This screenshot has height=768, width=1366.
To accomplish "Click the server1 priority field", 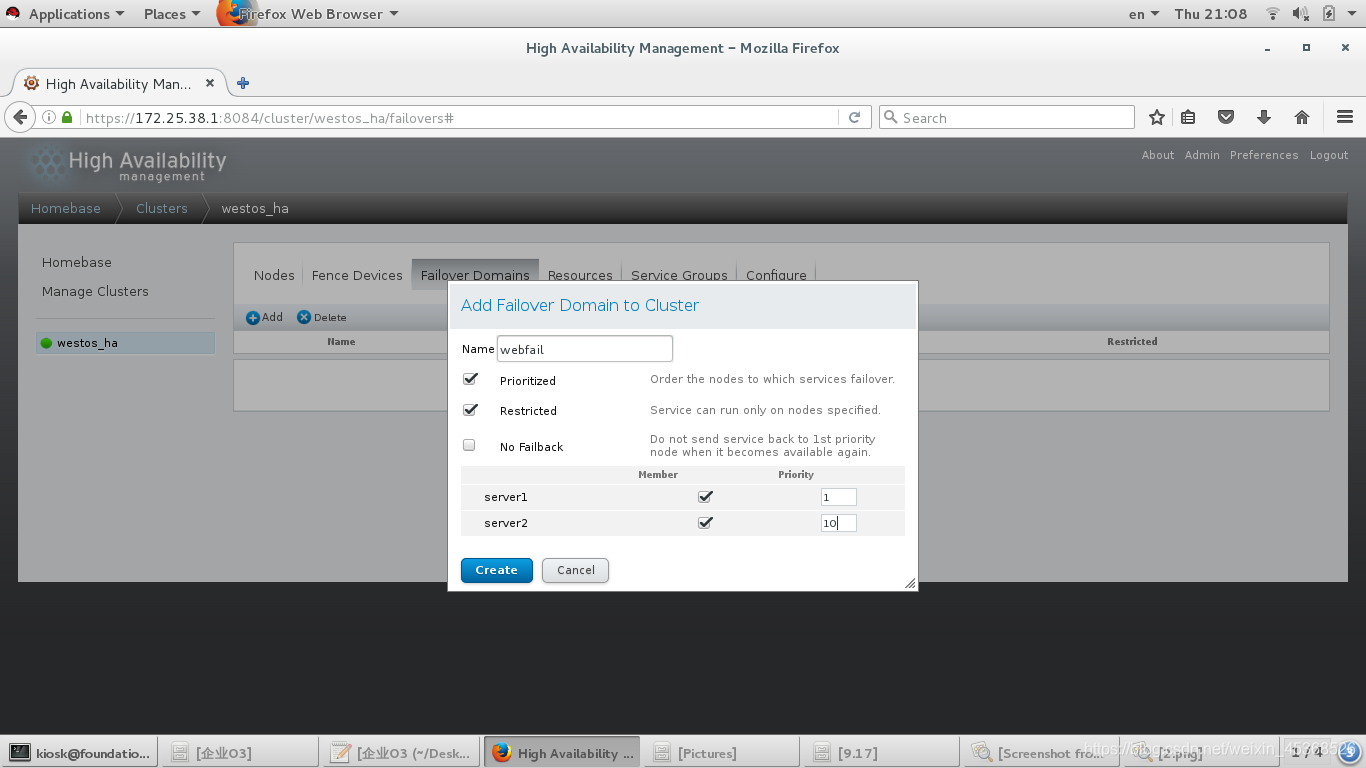I will (x=838, y=497).
